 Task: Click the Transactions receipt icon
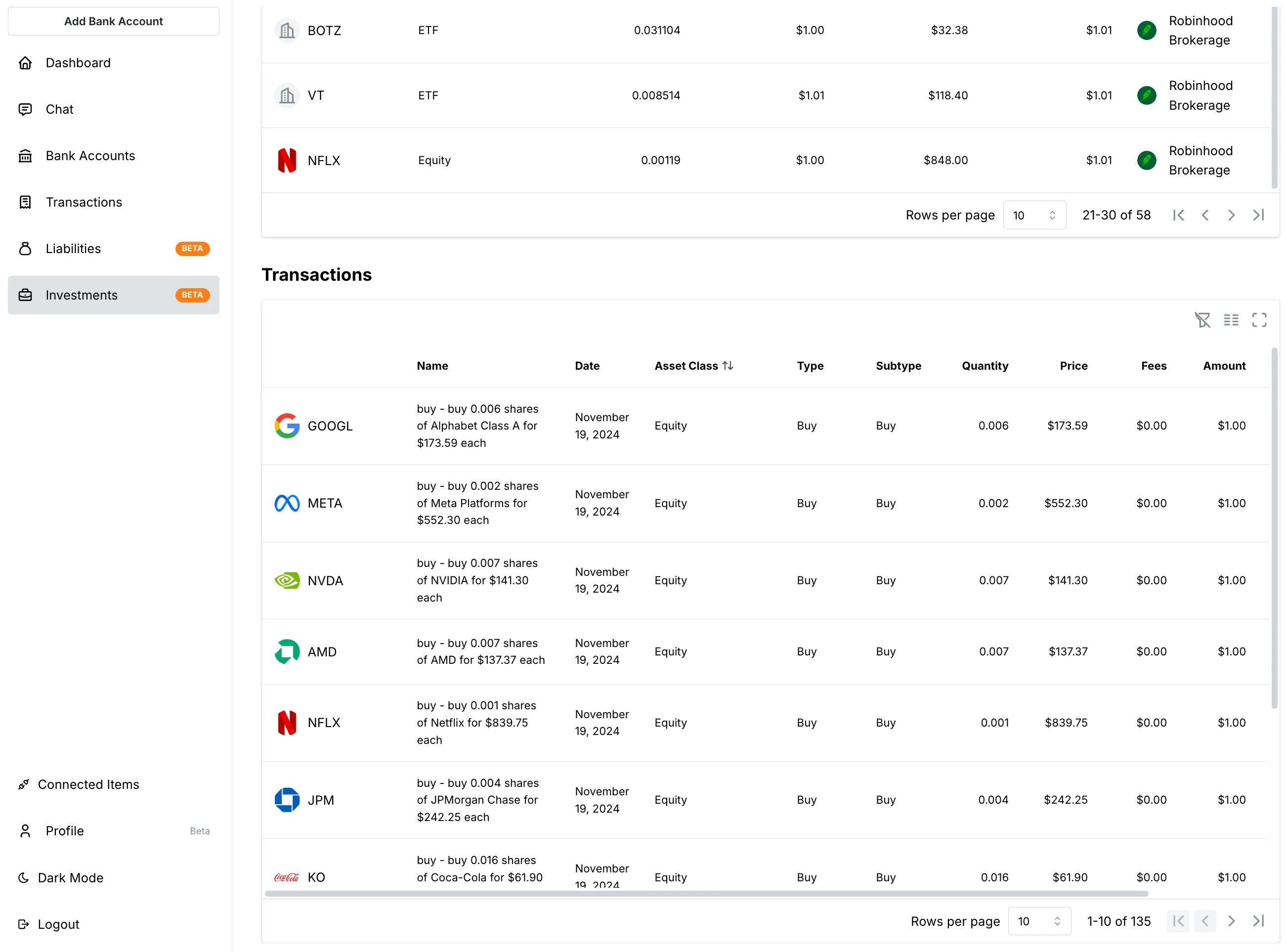tap(25, 202)
